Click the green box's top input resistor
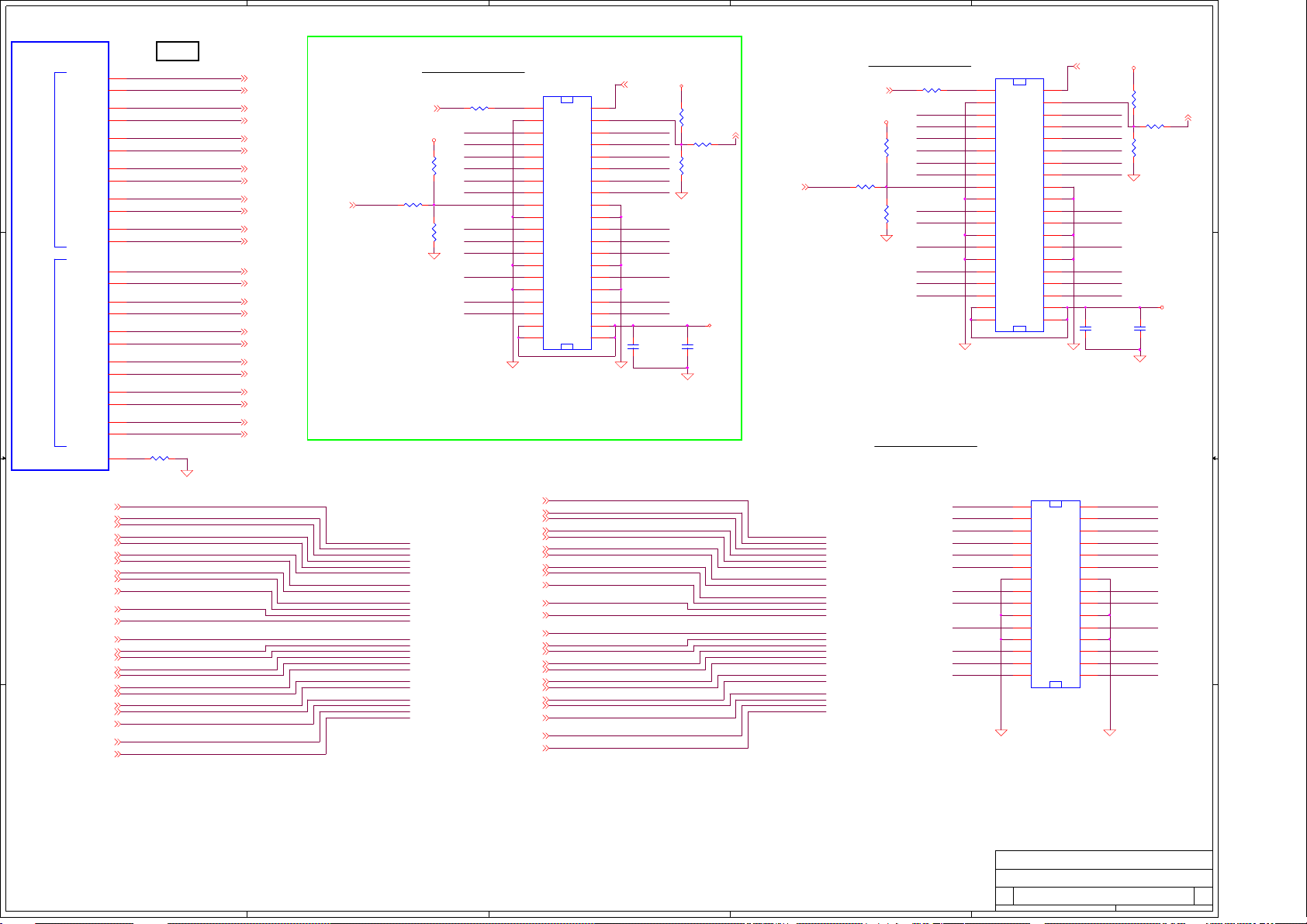This screenshot has width=1307, height=924. coord(479,109)
